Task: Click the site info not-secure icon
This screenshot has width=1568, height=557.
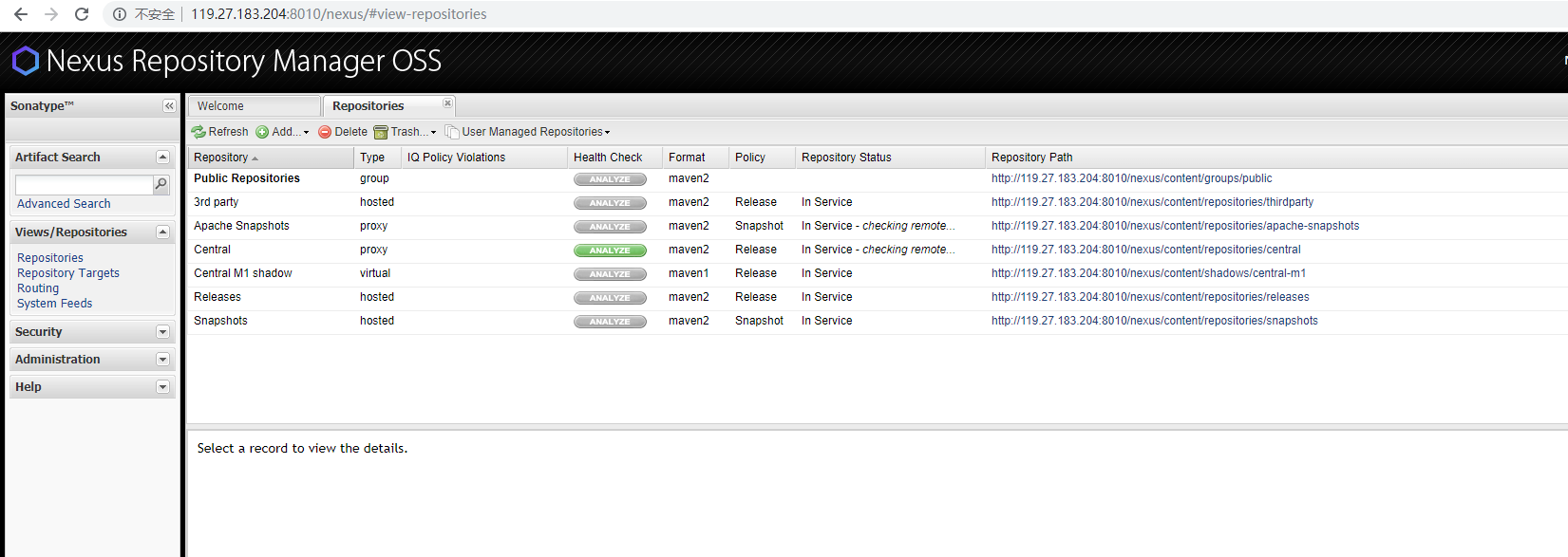Action: [x=120, y=14]
